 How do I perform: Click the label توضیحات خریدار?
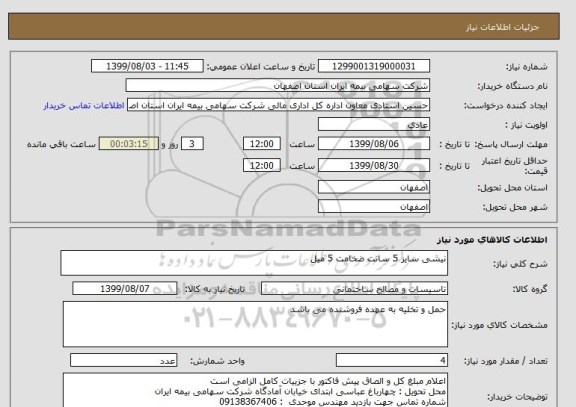point(517,397)
